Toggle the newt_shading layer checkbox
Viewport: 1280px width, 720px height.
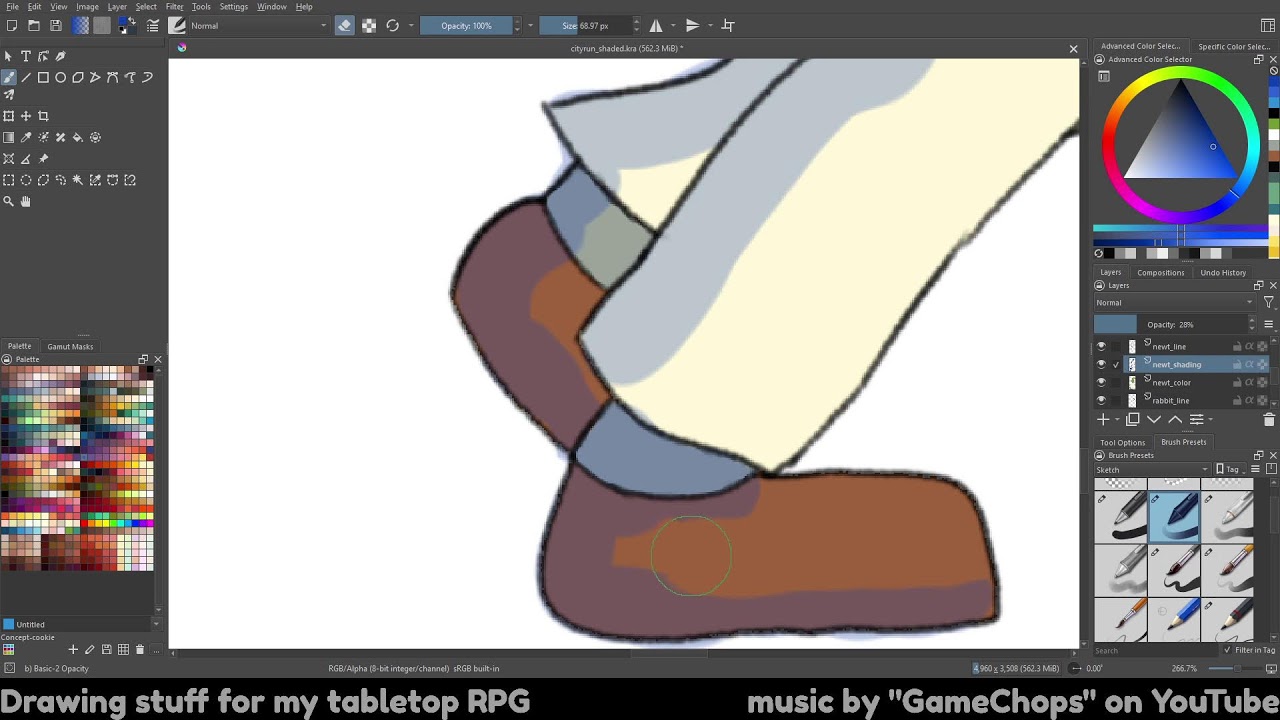click(1116, 364)
